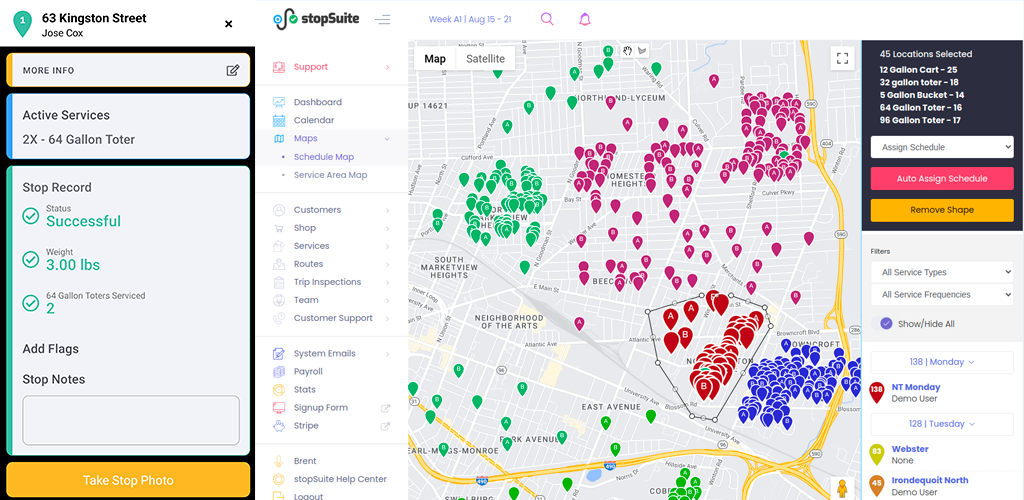
Task: Expand the 128 | Tuesday group
Action: [942, 424]
